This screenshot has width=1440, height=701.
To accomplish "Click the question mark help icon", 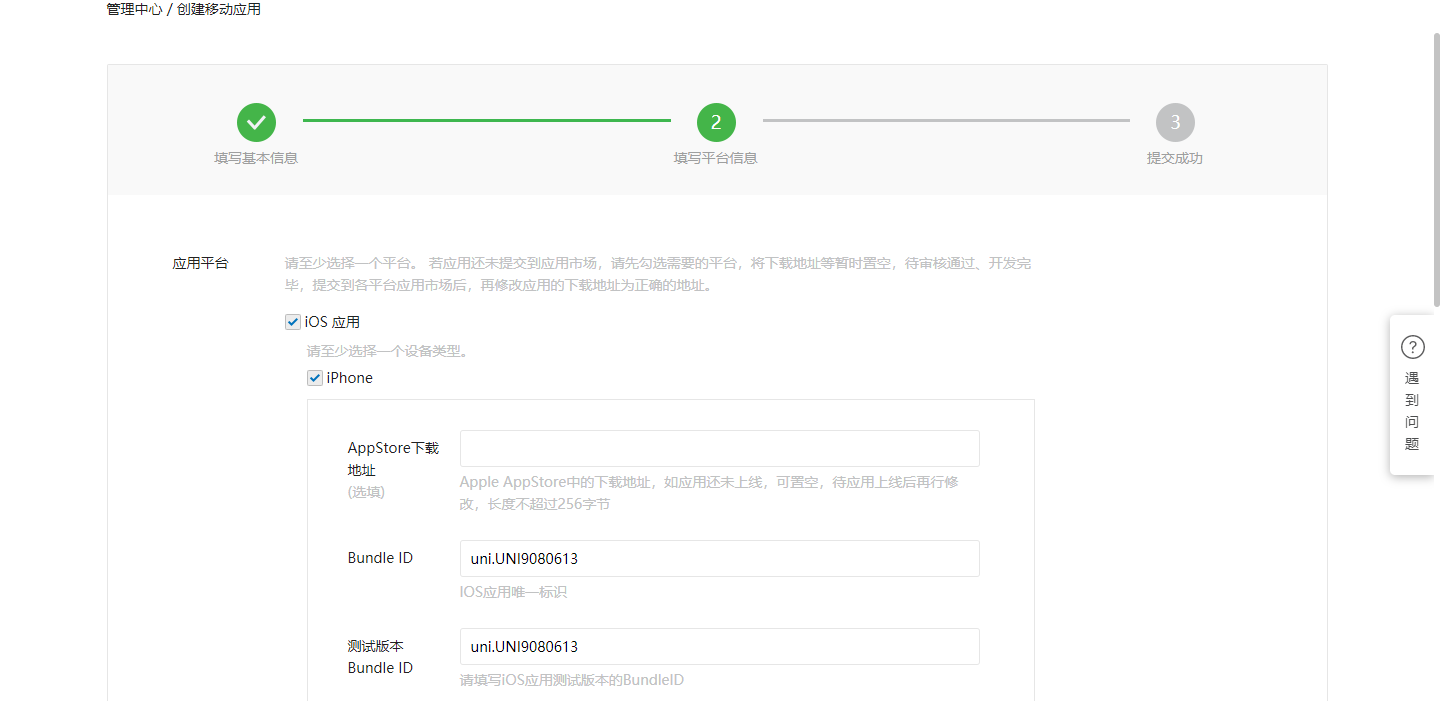I will coord(1412,347).
